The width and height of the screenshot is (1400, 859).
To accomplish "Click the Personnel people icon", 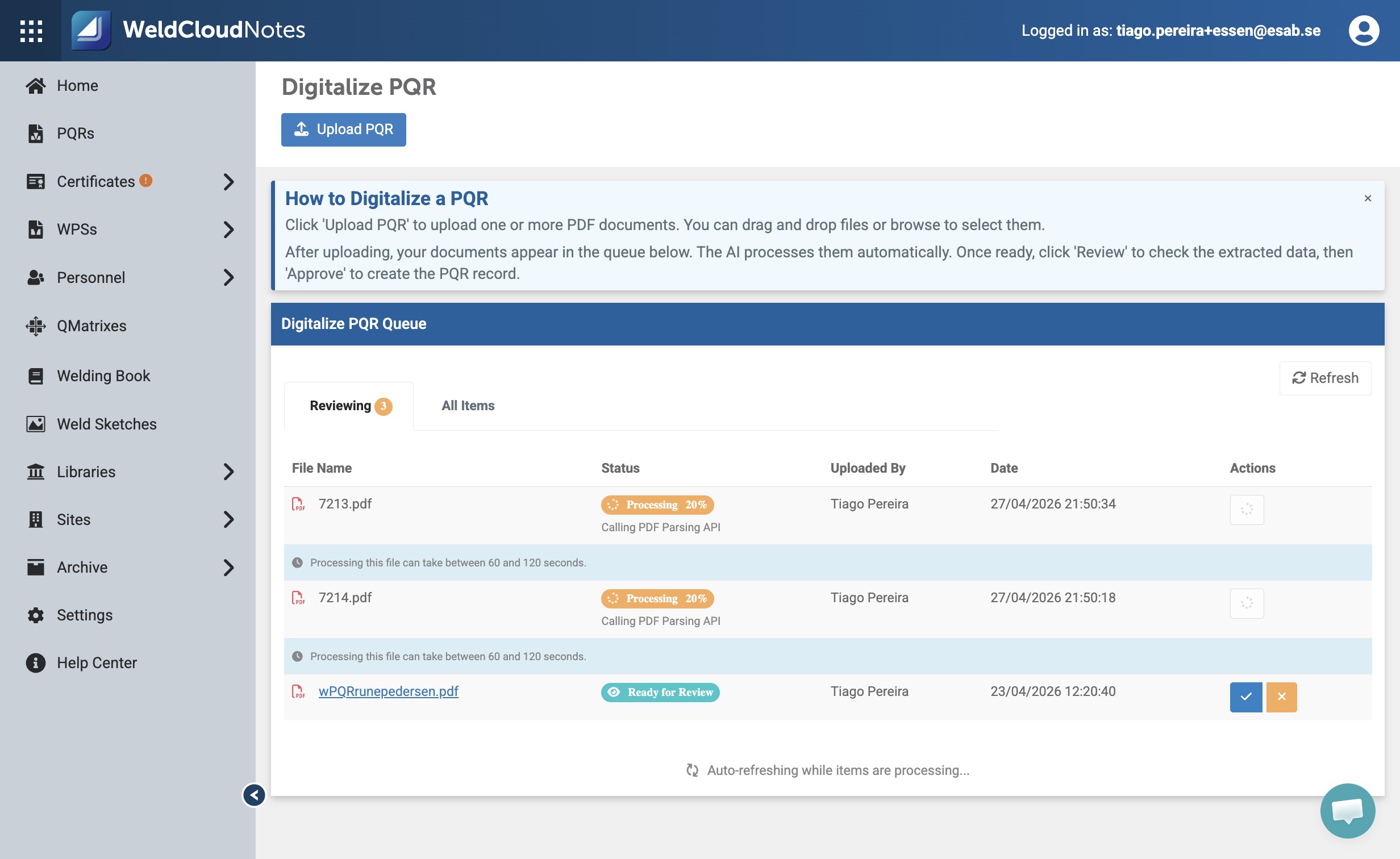I will [35, 277].
